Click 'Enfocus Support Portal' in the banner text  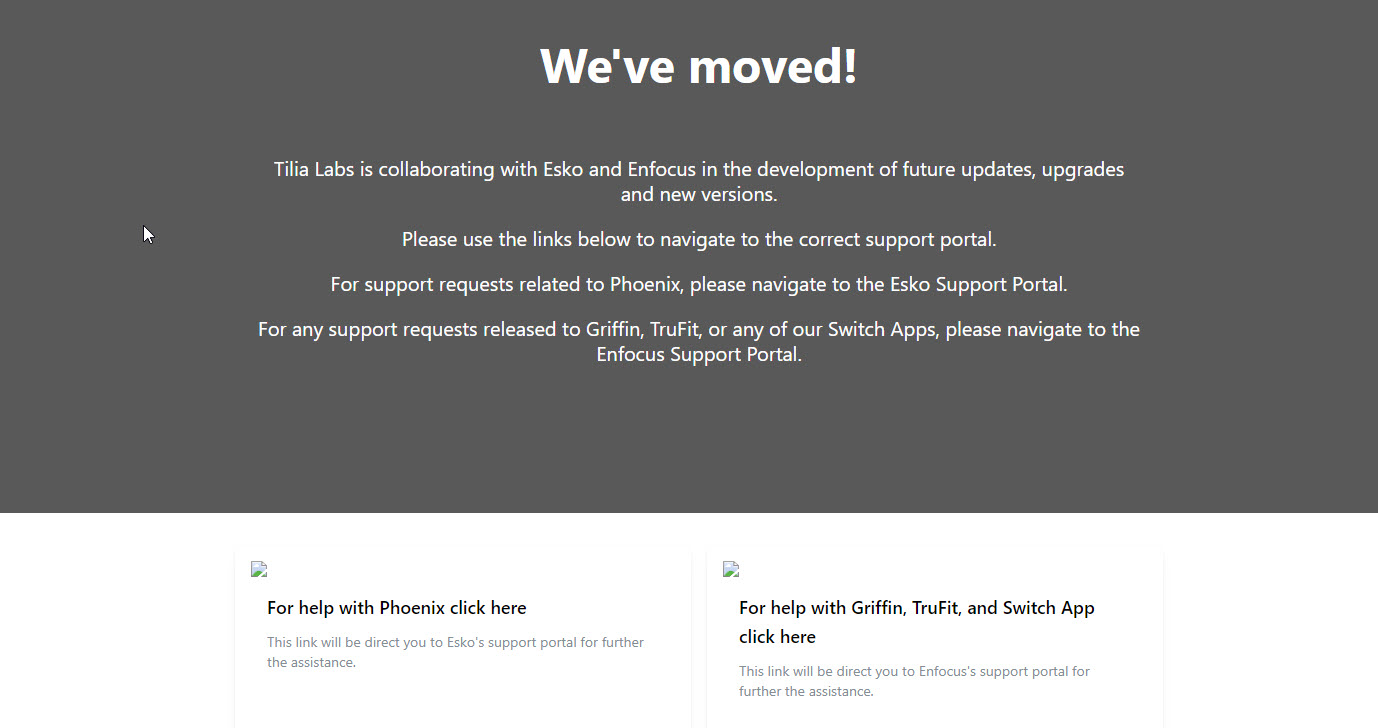coord(698,355)
